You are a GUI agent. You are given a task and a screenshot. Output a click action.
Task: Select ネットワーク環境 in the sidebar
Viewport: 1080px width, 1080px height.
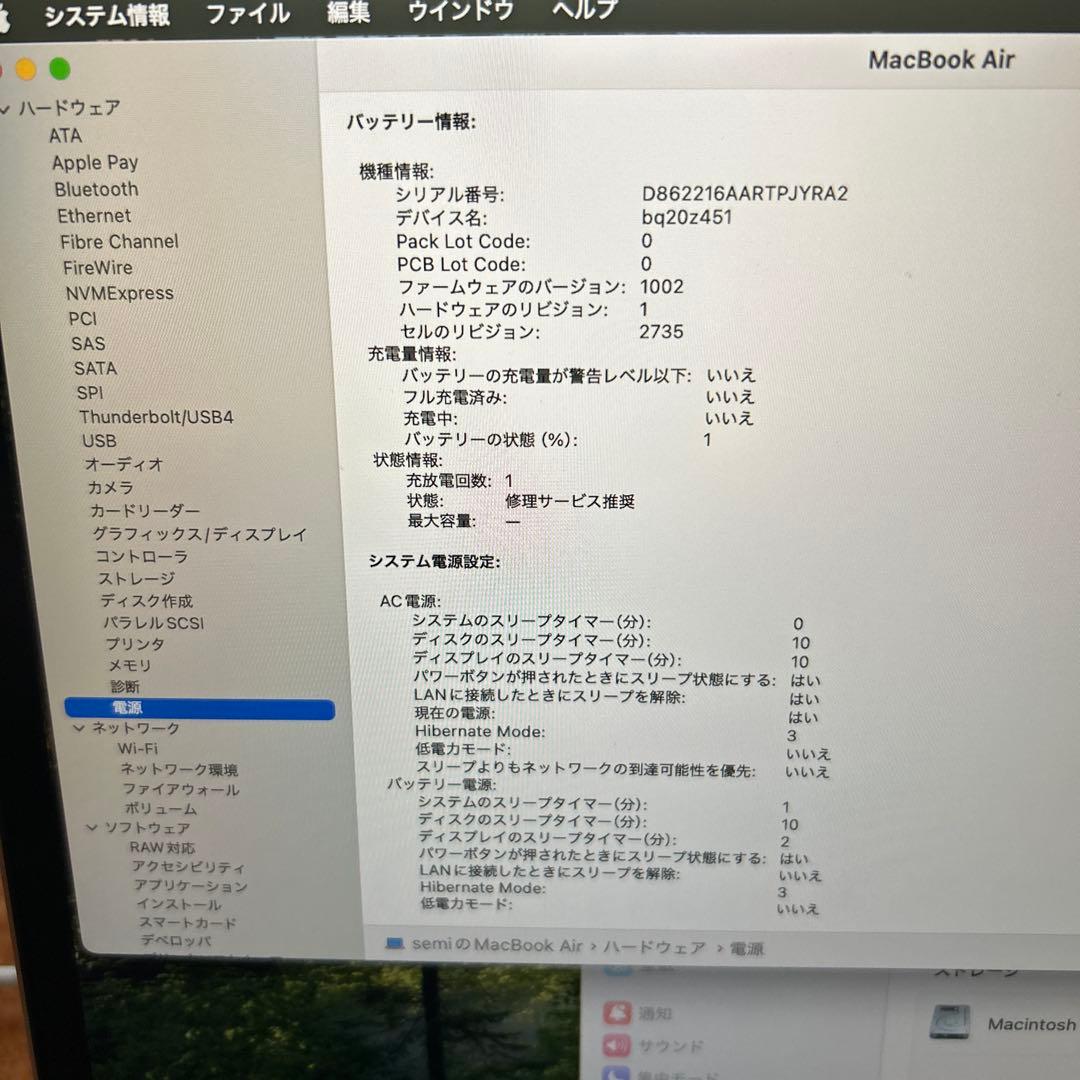[179, 769]
